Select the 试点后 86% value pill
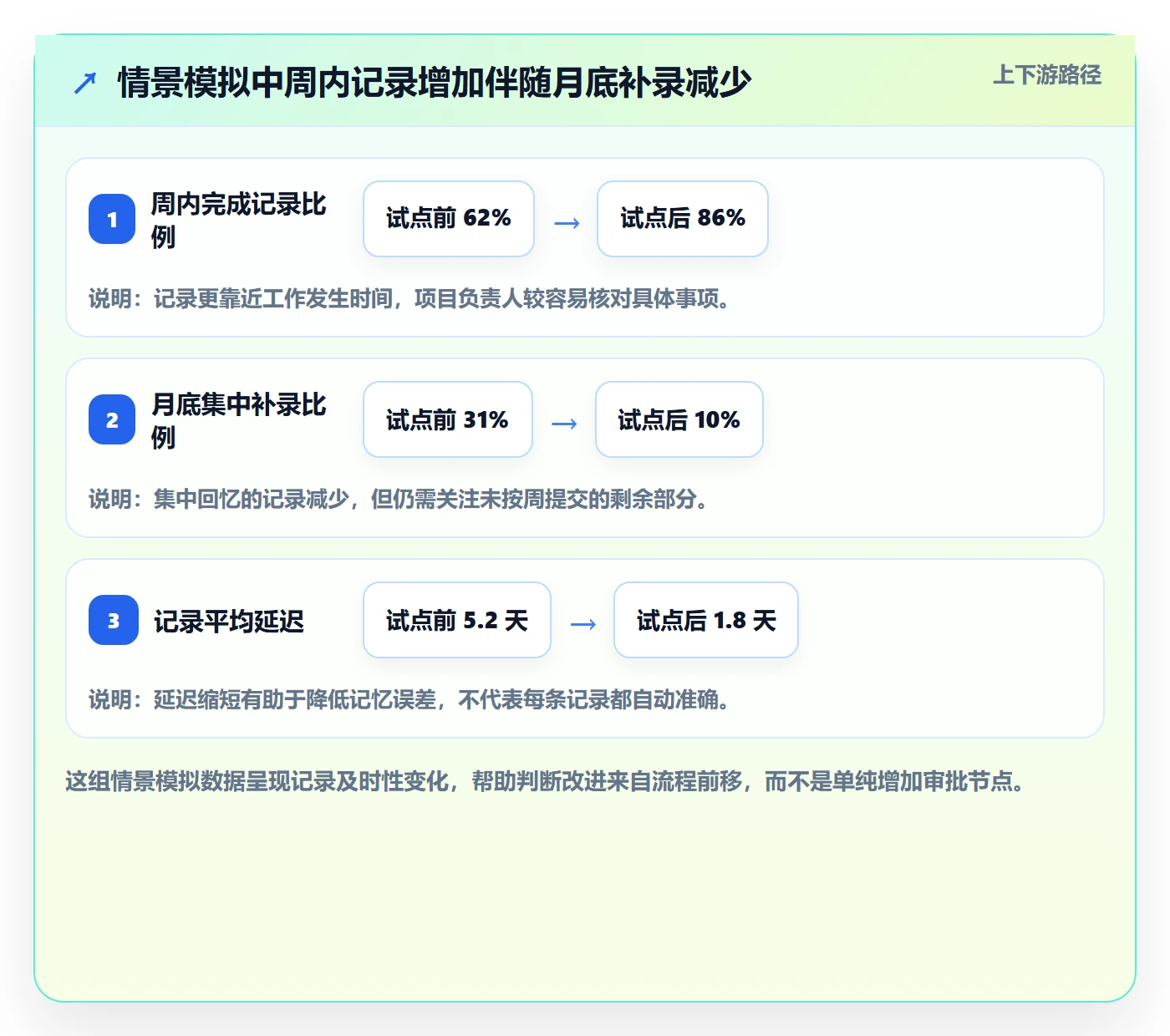This screenshot has width=1170, height=1036. pos(683,219)
